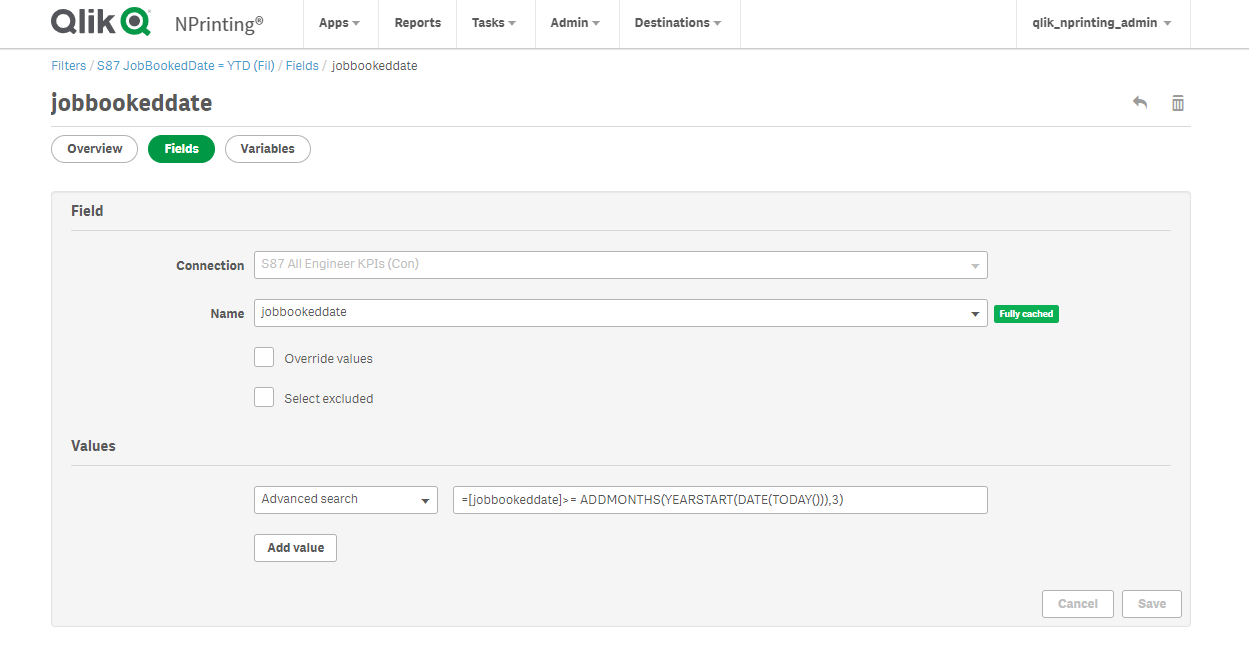Go to Reports in the top menu
Image resolution: width=1249 pixels, height=662 pixels.
[x=417, y=23]
